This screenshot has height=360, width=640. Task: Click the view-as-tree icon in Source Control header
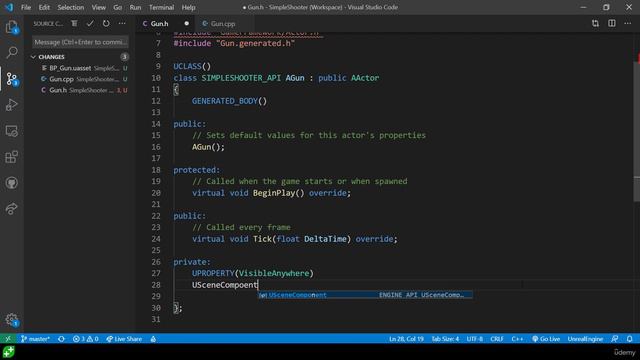pyautogui.click(x=74, y=24)
